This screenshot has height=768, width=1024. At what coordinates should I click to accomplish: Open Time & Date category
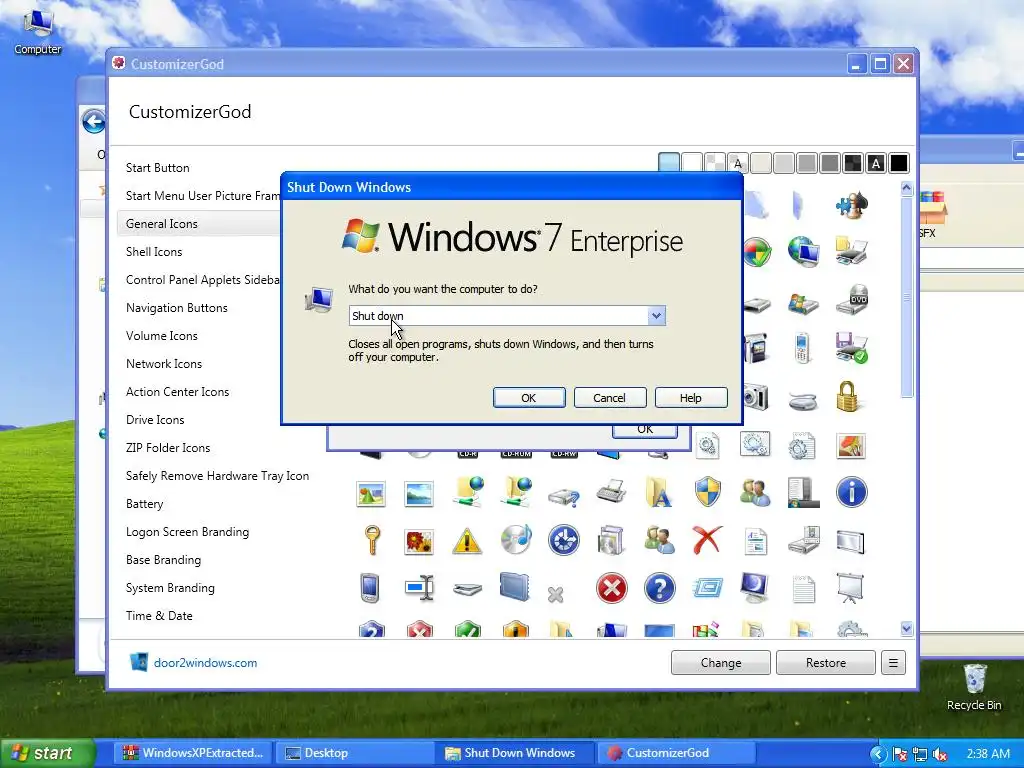point(159,616)
